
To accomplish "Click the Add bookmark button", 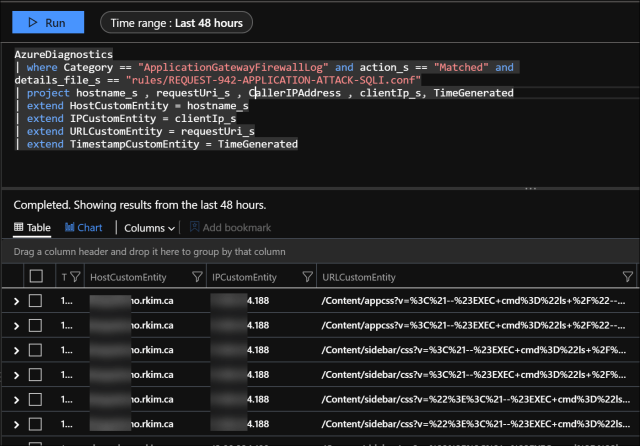I will 230,228.
